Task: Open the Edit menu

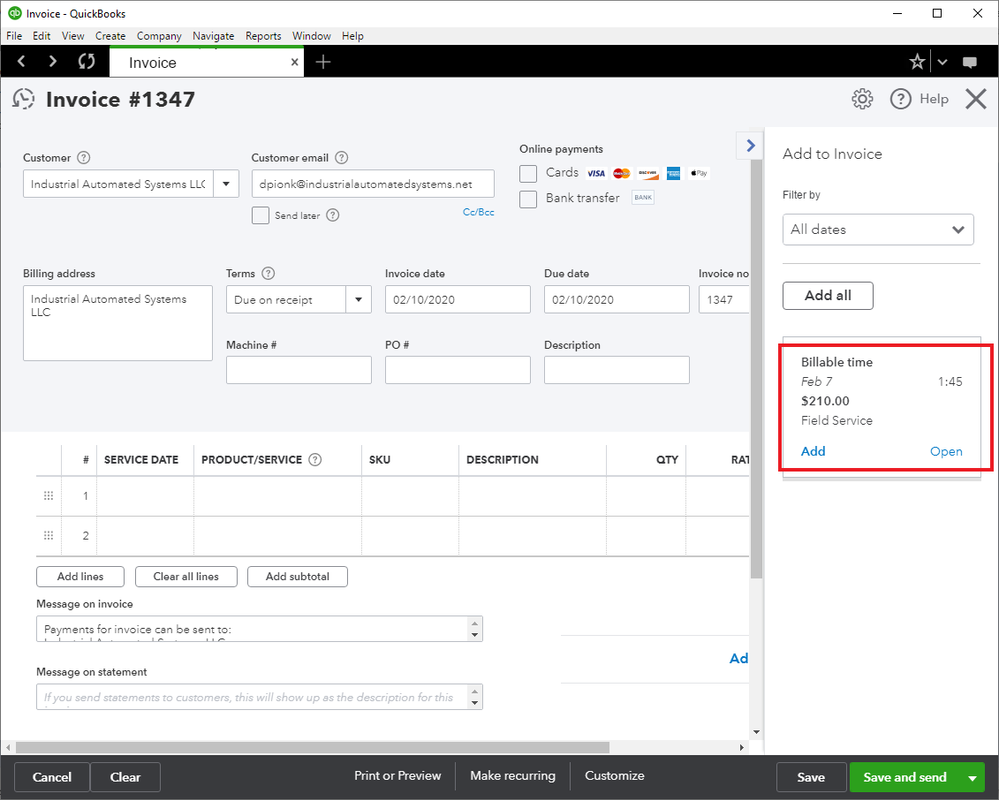Action: [41, 36]
